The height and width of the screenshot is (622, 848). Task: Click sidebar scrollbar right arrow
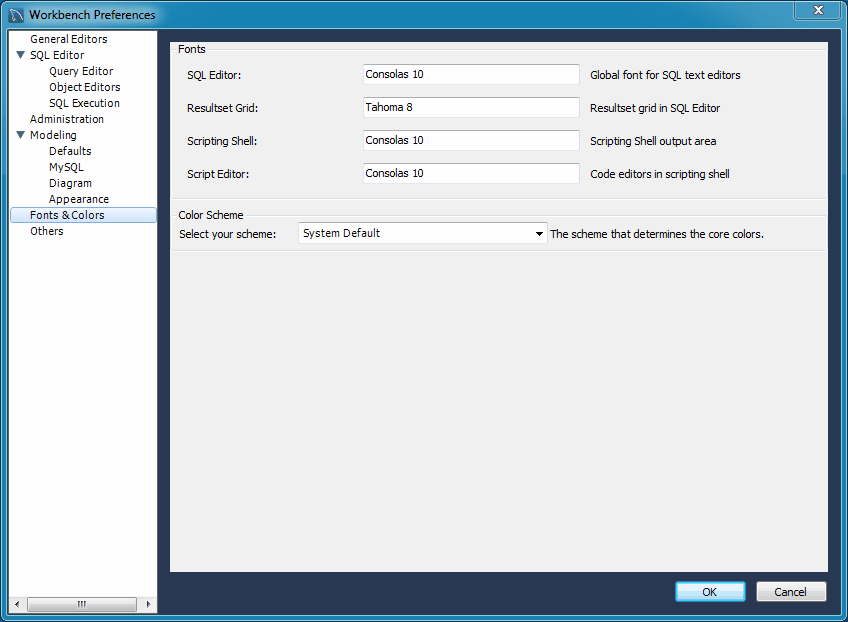(x=148, y=604)
